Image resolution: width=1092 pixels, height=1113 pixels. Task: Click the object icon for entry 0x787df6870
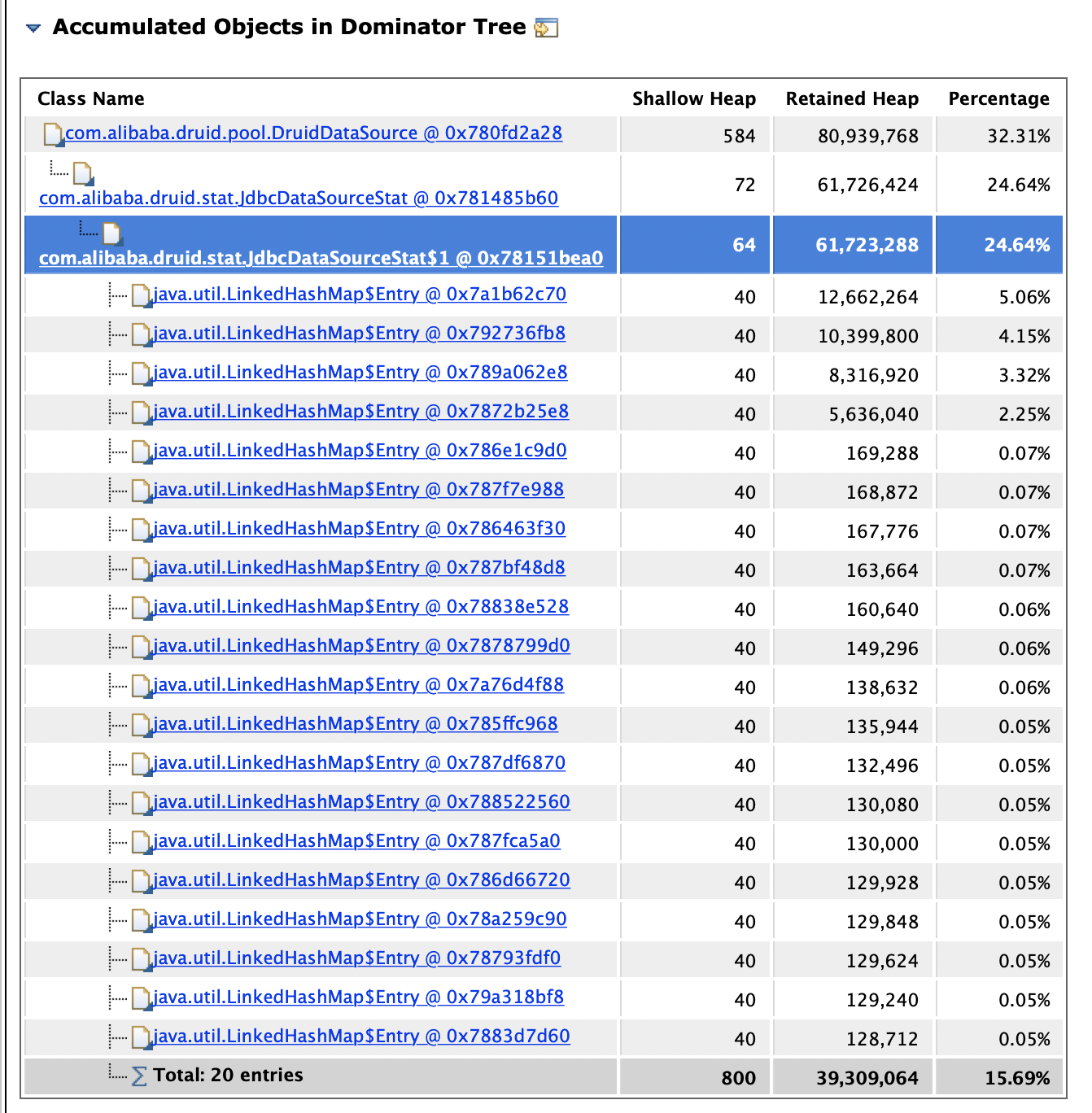[142, 764]
